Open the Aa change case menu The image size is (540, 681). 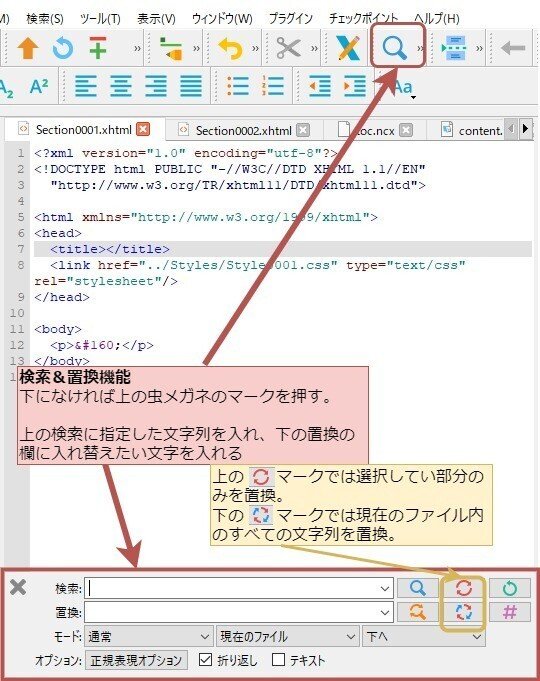(404, 88)
